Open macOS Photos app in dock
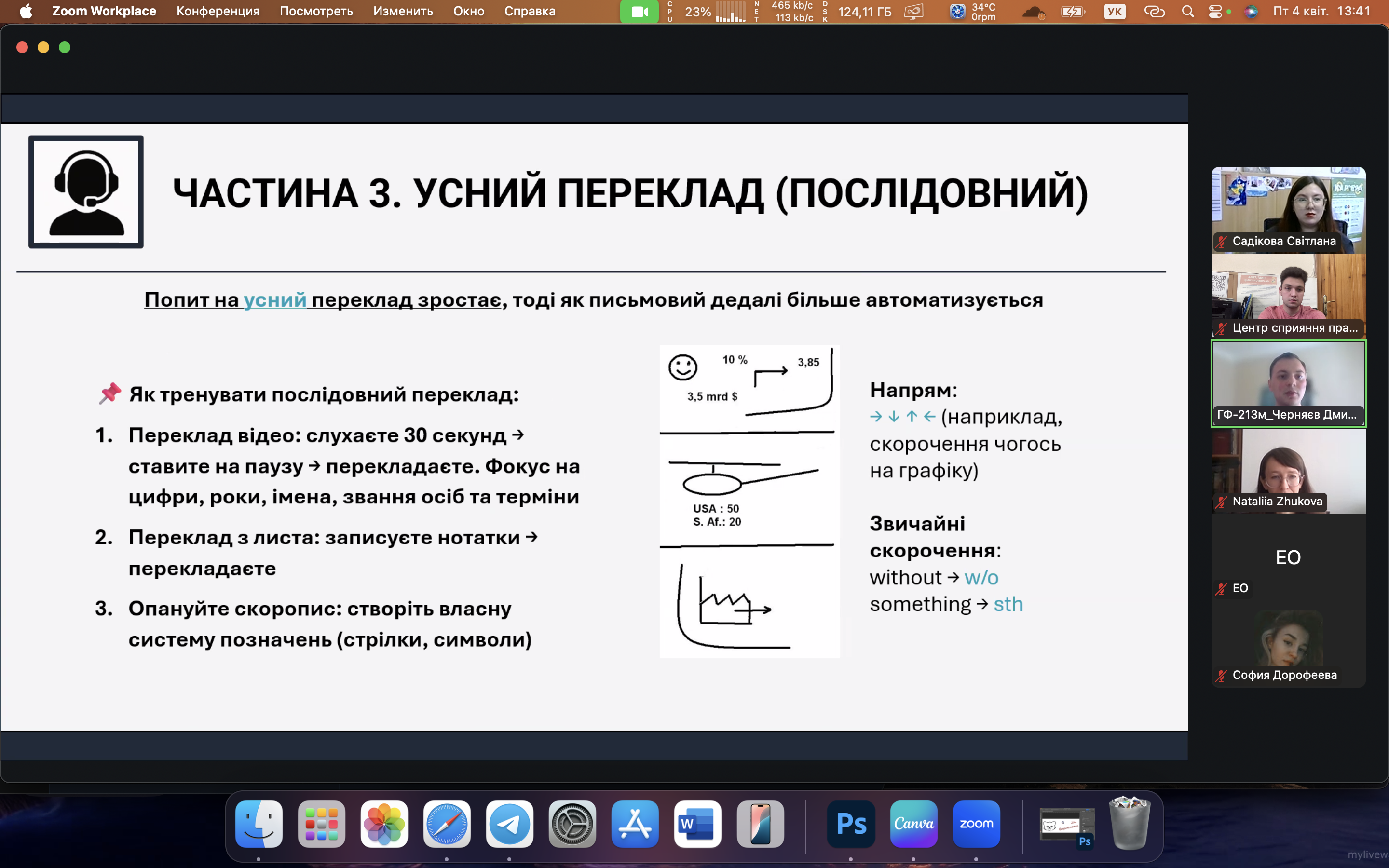 (x=384, y=824)
